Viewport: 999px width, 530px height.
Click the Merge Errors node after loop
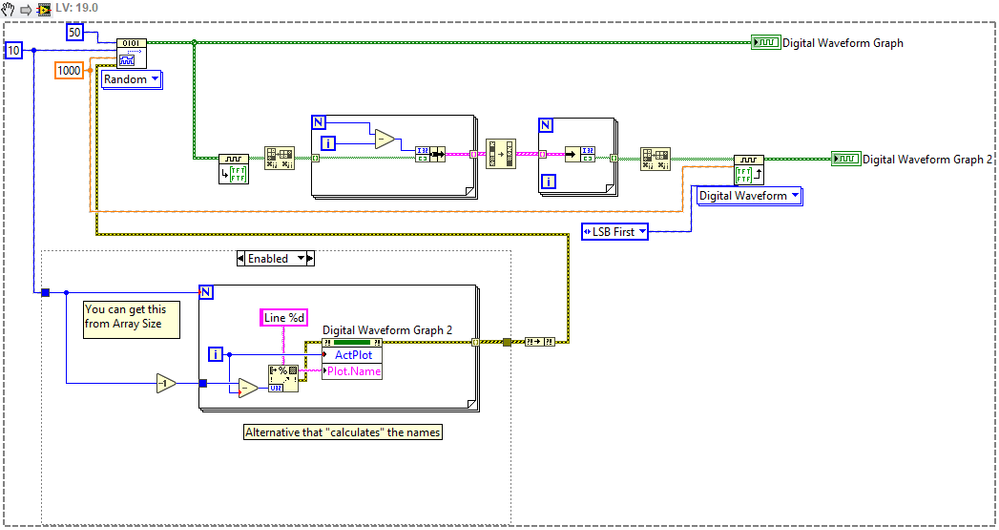pyautogui.click(x=540, y=342)
